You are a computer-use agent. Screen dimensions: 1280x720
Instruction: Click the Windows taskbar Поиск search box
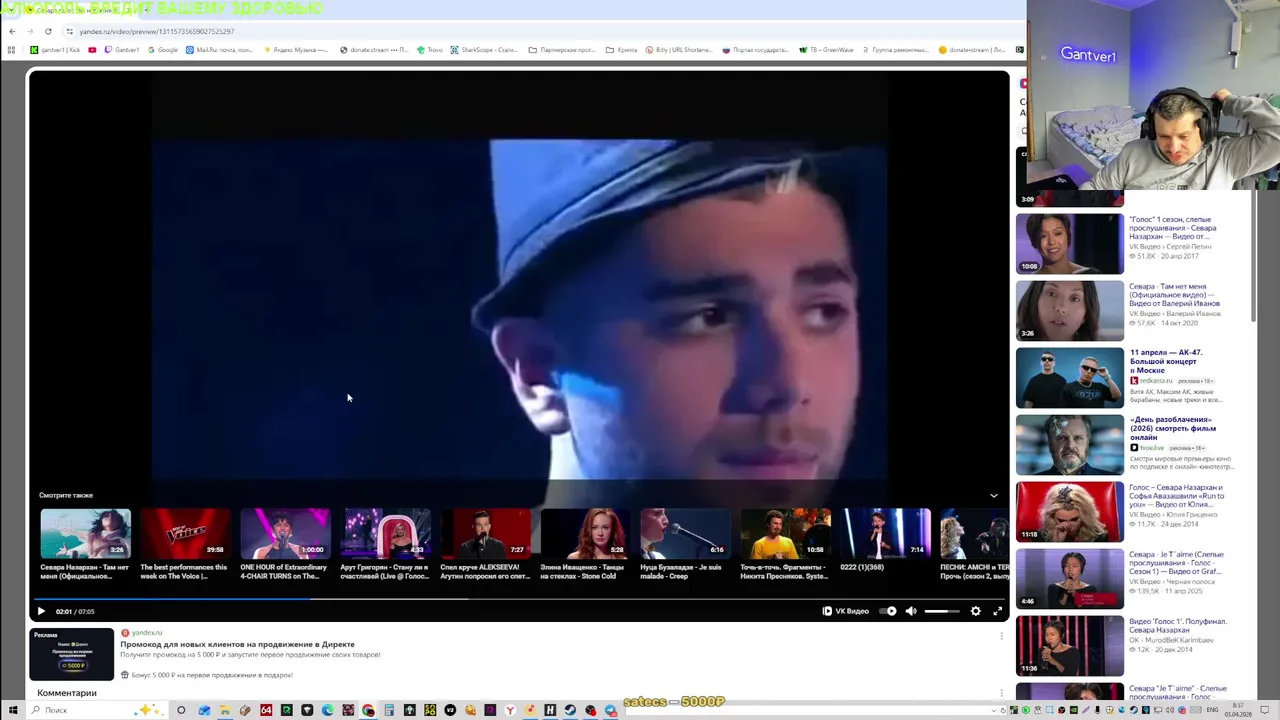click(95, 710)
